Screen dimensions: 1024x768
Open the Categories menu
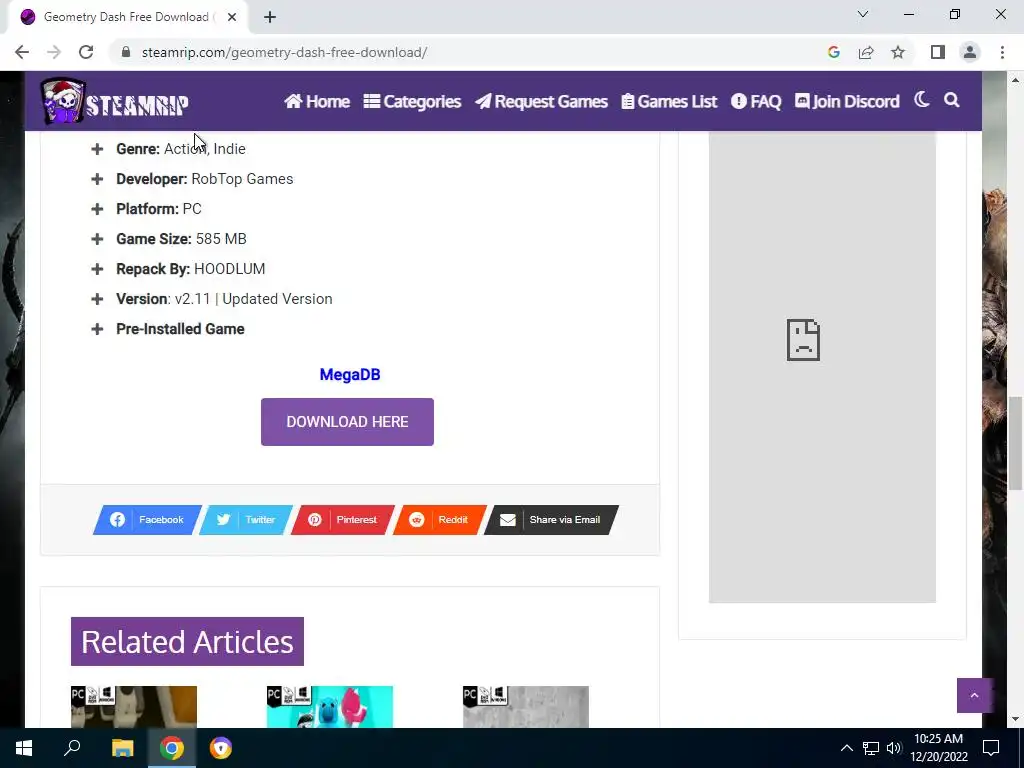412,101
